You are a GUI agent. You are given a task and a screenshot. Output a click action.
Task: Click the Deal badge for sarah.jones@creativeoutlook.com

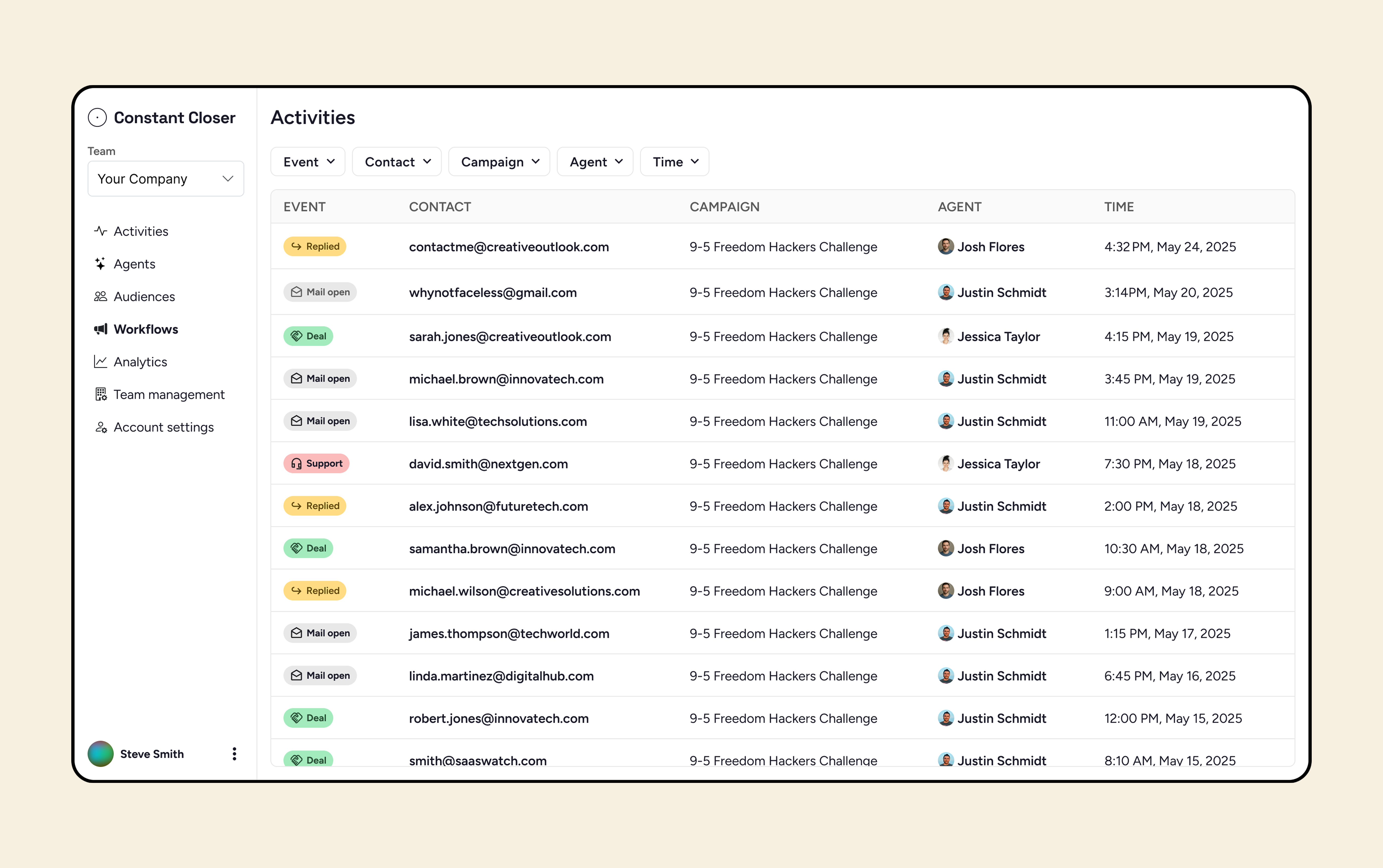point(308,337)
